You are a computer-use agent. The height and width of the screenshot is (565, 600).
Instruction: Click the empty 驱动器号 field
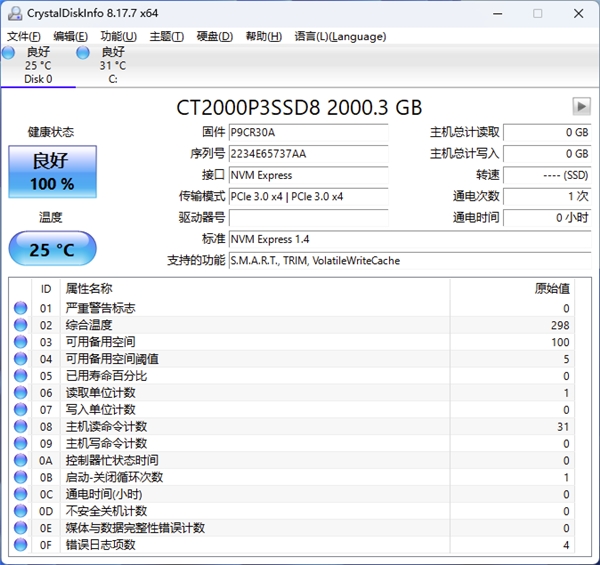(x=308, y=218)
